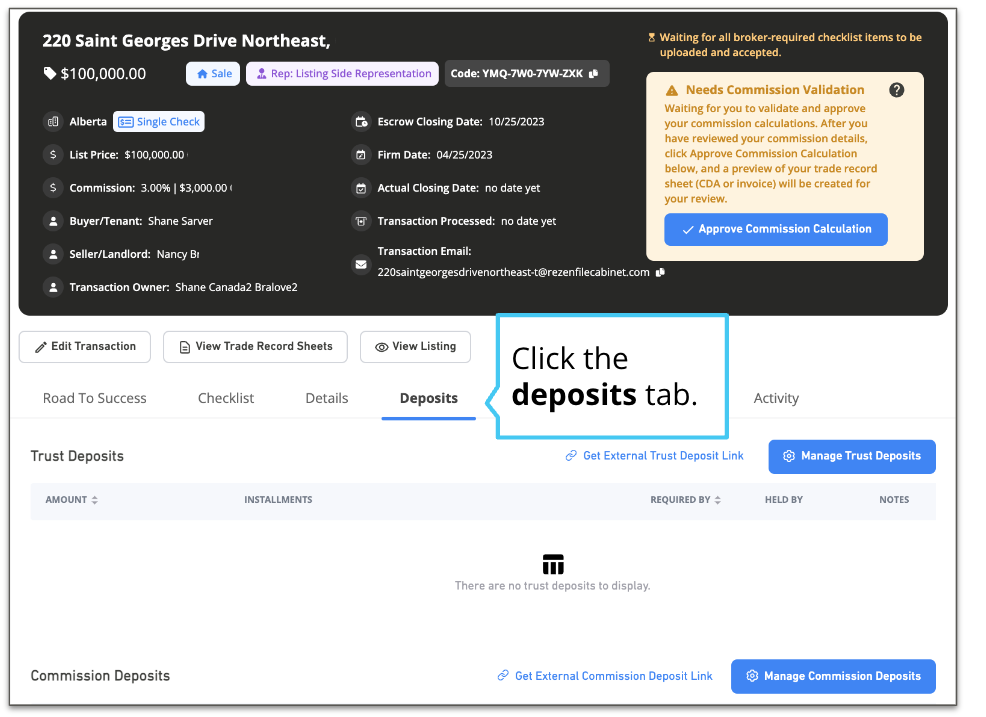Open the Activity tab

point(776,398)
